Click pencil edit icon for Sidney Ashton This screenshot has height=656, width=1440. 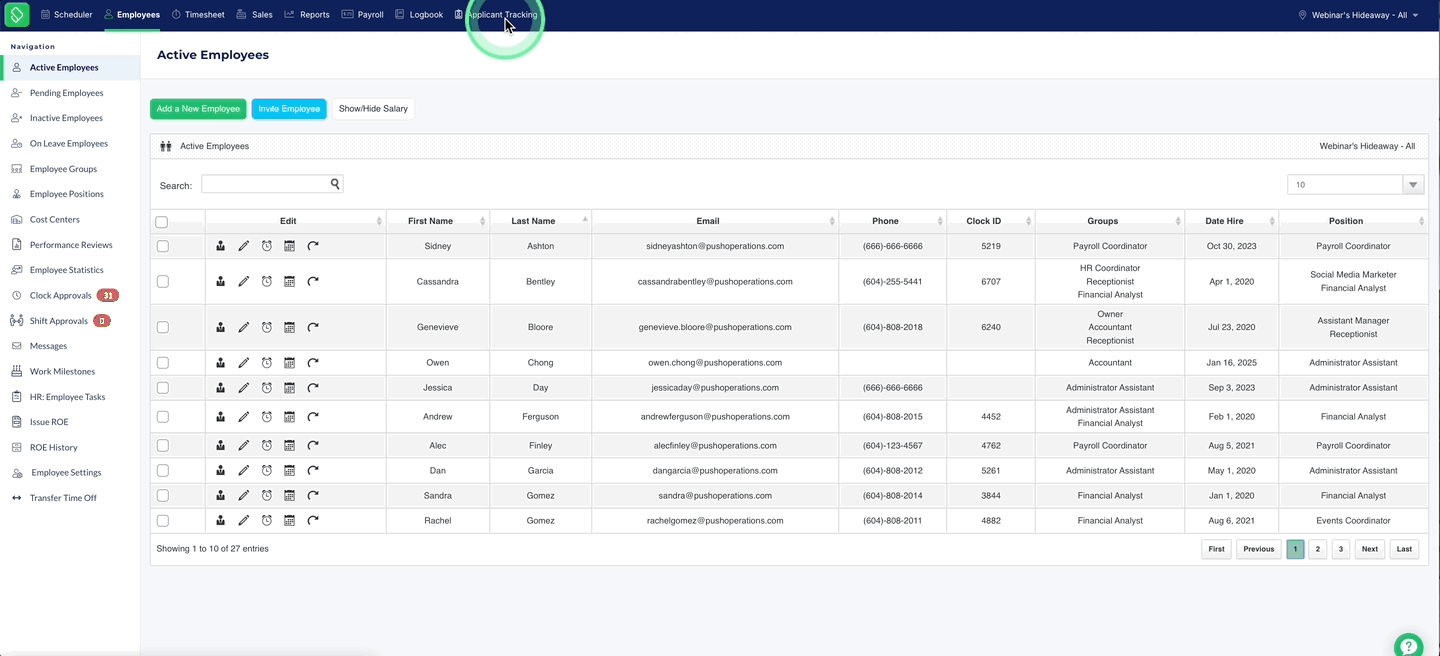click(x=244, y=246)
